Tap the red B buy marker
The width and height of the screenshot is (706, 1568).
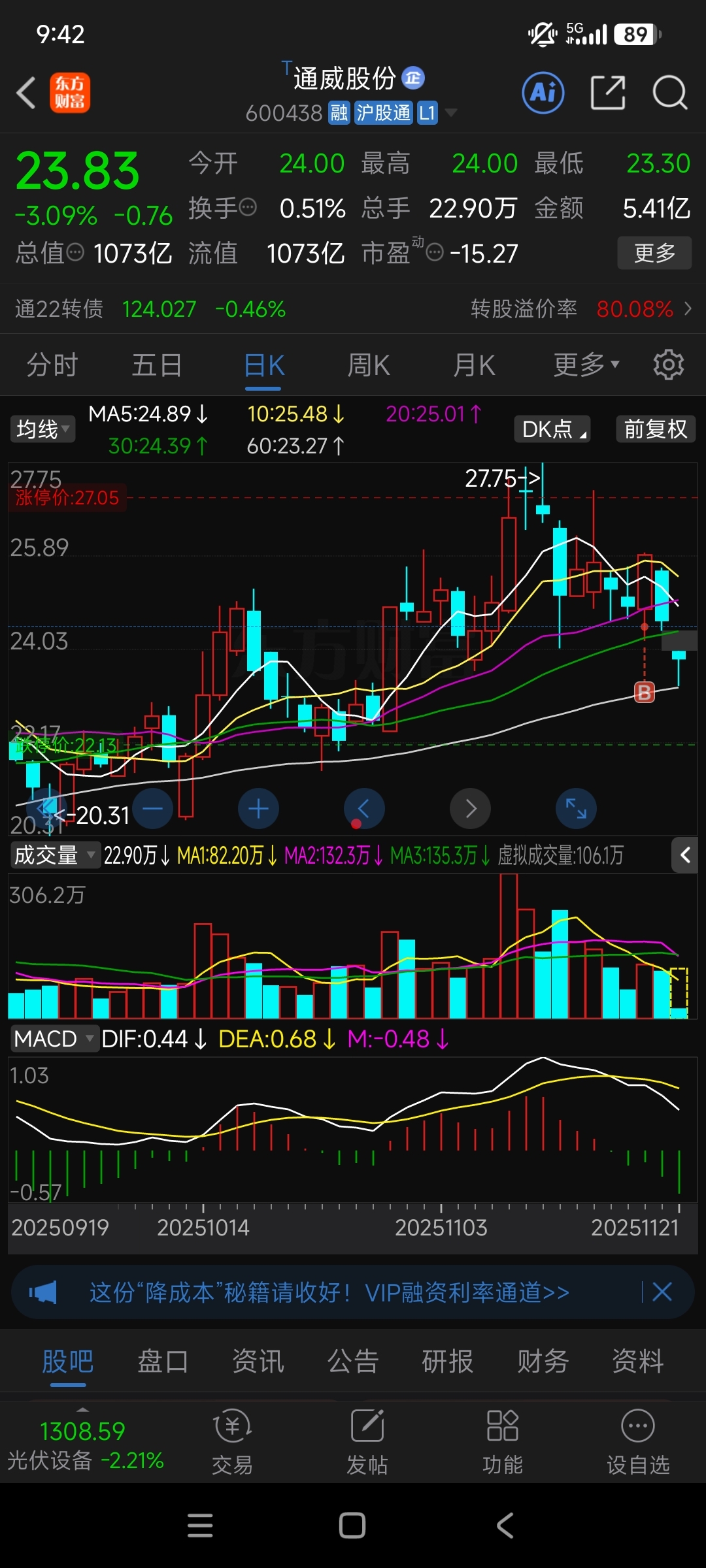coord(645,692)
